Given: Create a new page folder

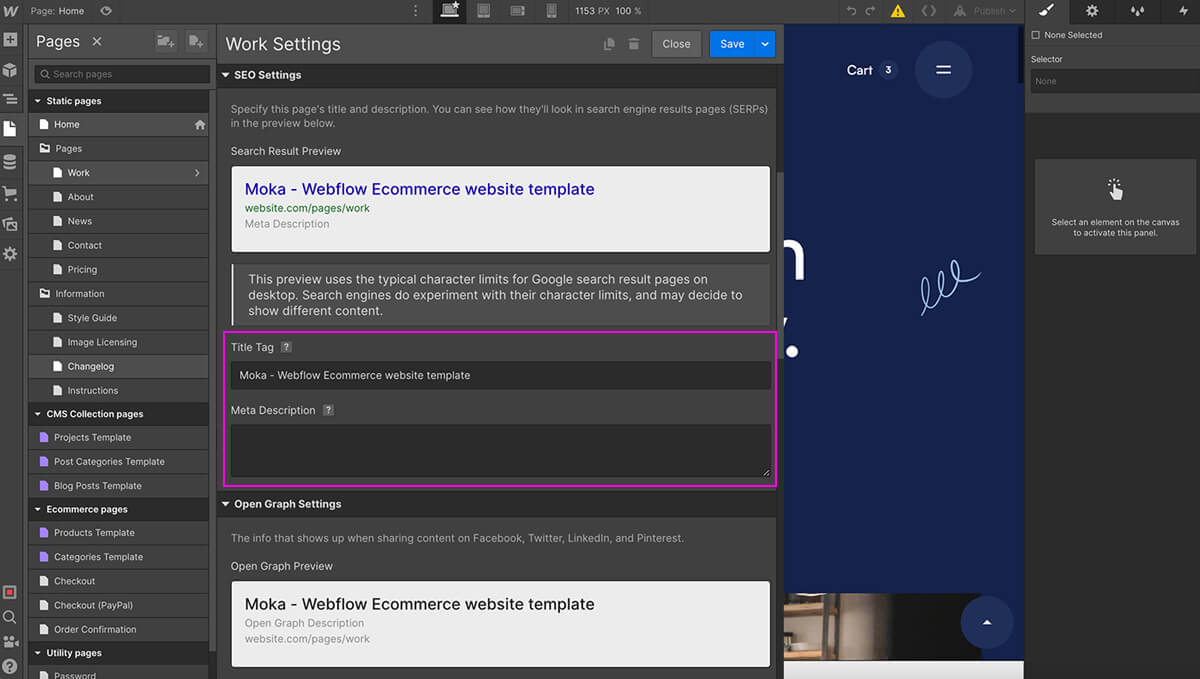Looking at the screenshot, I should coord(165,41).
